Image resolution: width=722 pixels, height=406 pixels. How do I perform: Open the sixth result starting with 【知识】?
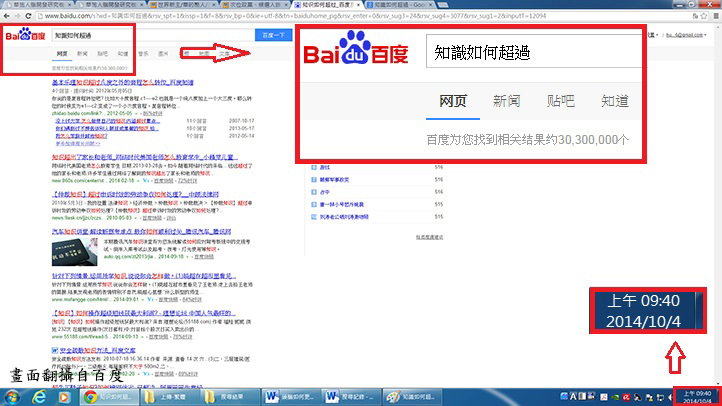pyautogui.click(x=144, y=313)
